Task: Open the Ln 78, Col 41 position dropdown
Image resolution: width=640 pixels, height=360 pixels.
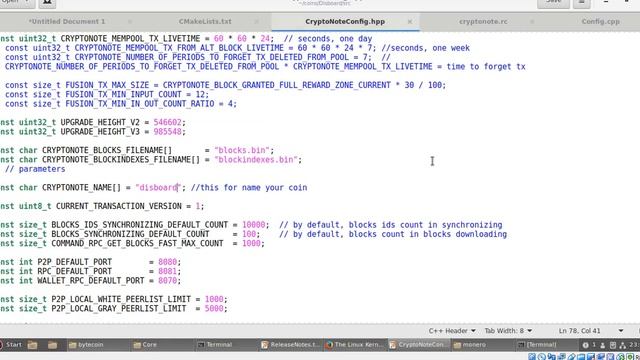Action: pos(591,331)
